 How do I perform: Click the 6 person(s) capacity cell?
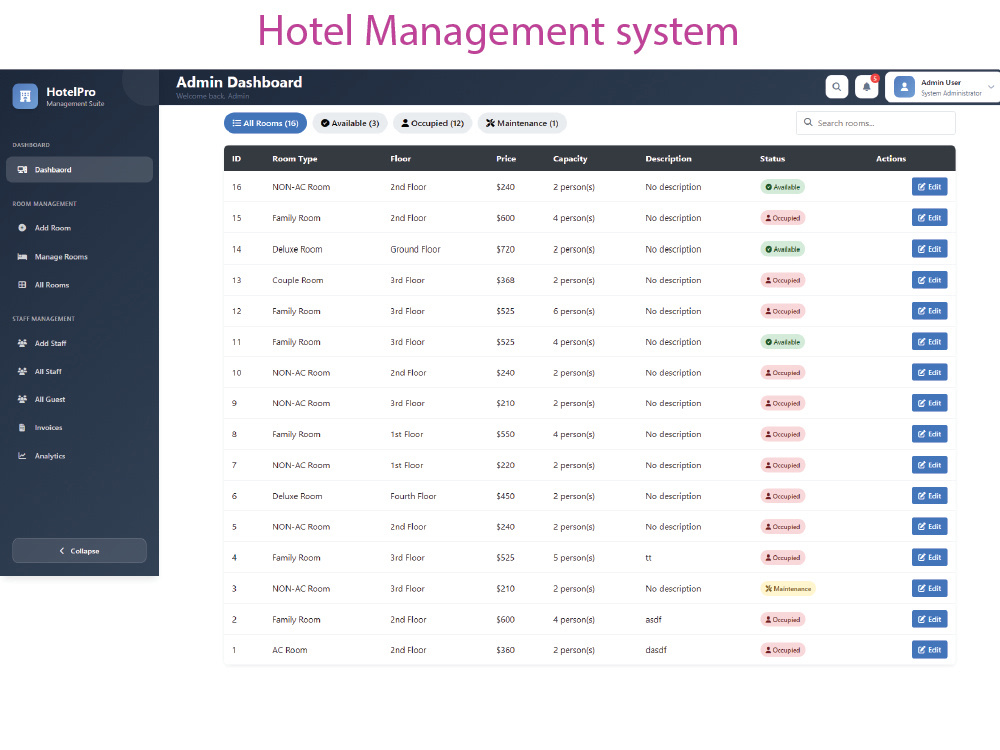574,311
